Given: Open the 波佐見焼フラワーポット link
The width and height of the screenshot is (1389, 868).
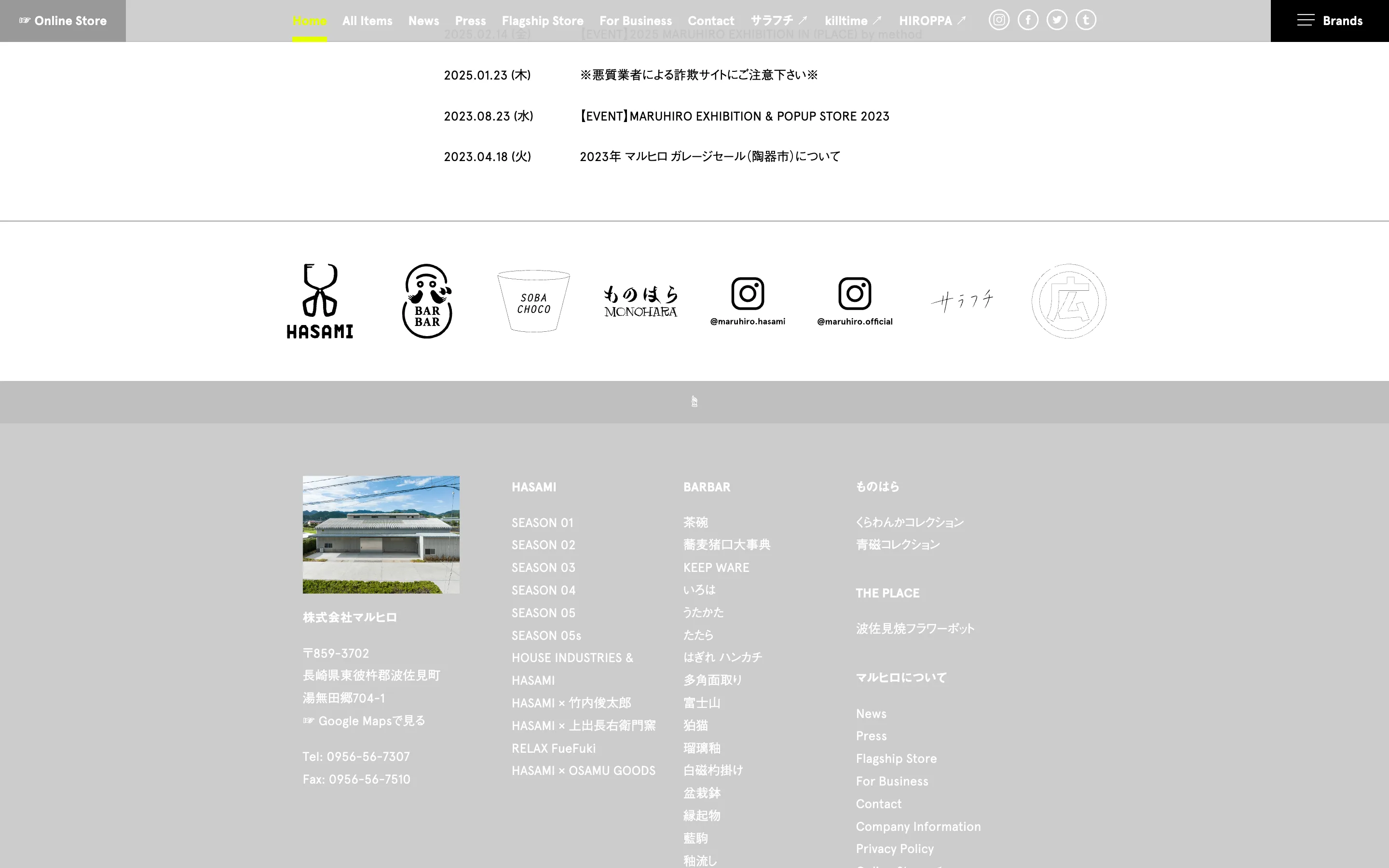Looking at the screenshot, I should (x=915, y=629).
